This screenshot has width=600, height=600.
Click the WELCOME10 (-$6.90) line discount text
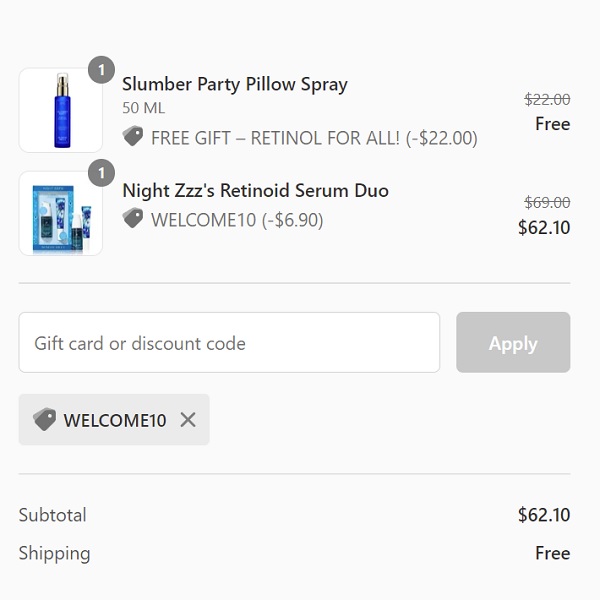tap(237, 219)
